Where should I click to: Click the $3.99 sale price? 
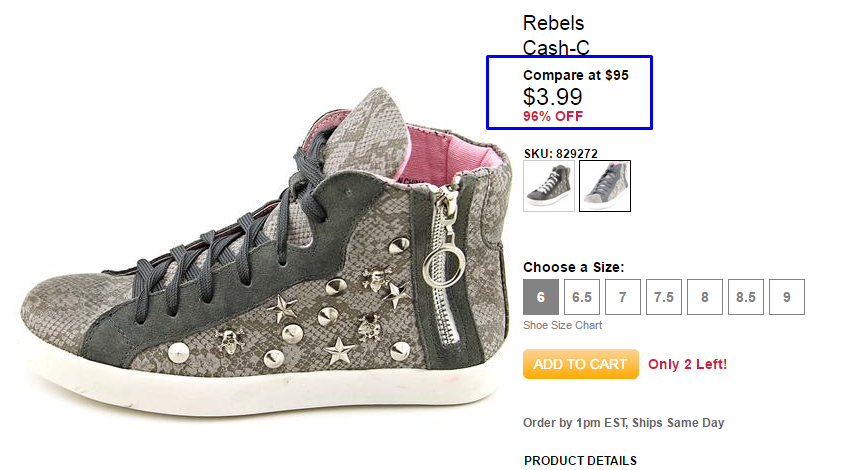553,96
